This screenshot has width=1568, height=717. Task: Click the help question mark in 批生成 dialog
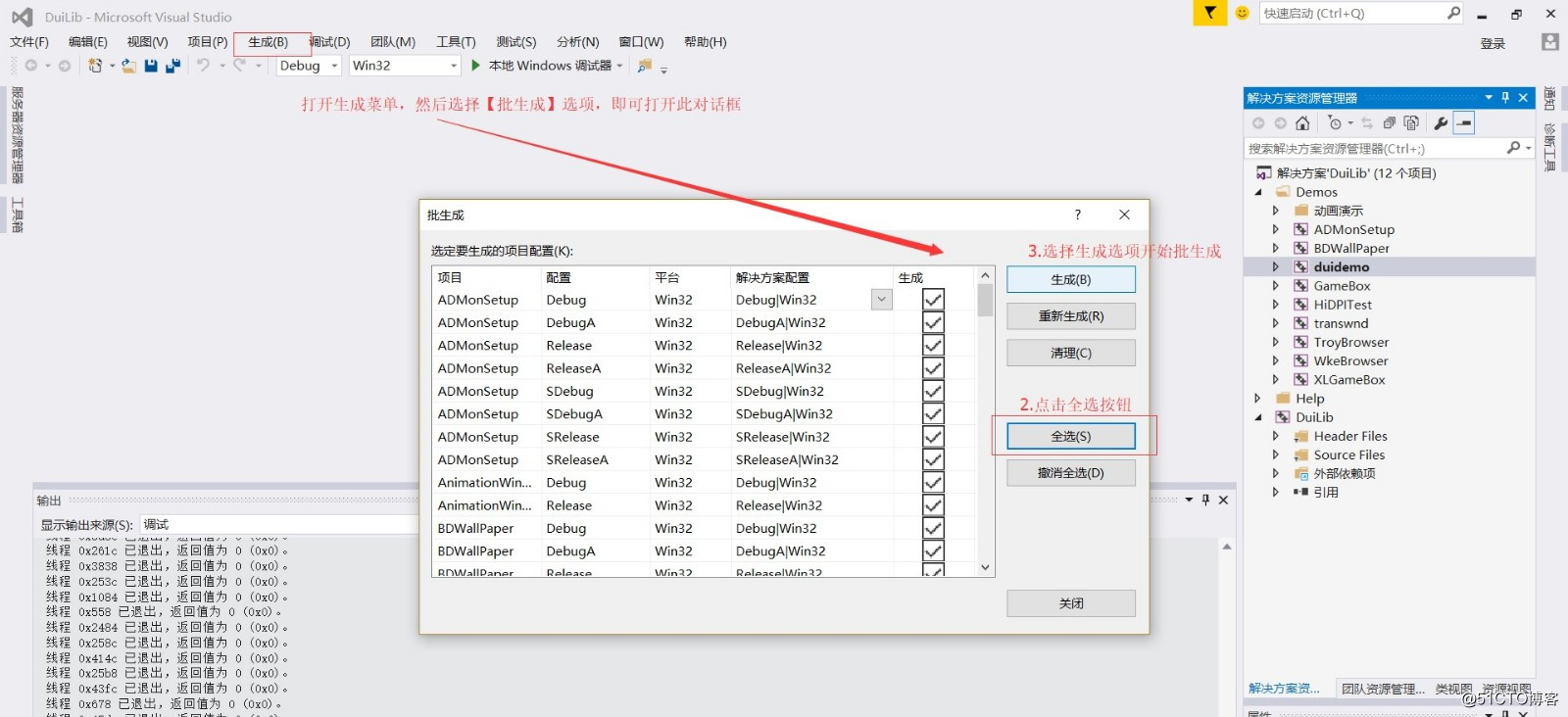pos(1078,215)
